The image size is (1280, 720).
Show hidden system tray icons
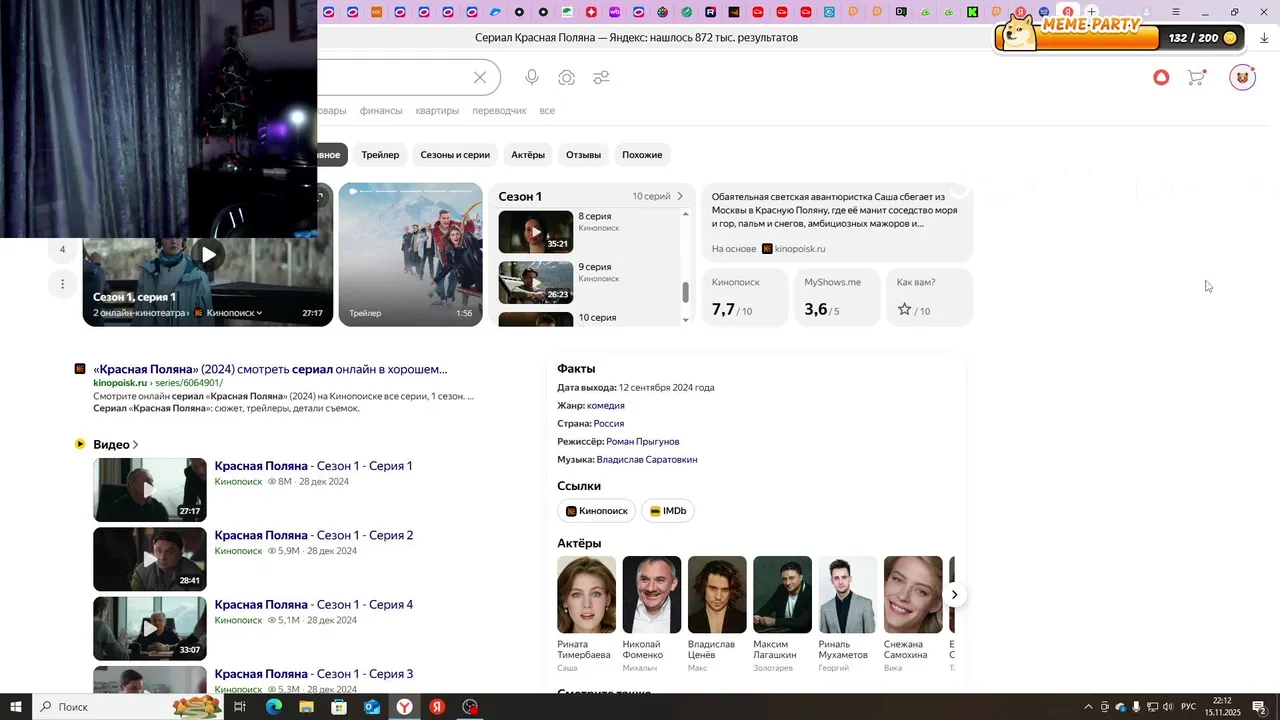[1088, 707]
